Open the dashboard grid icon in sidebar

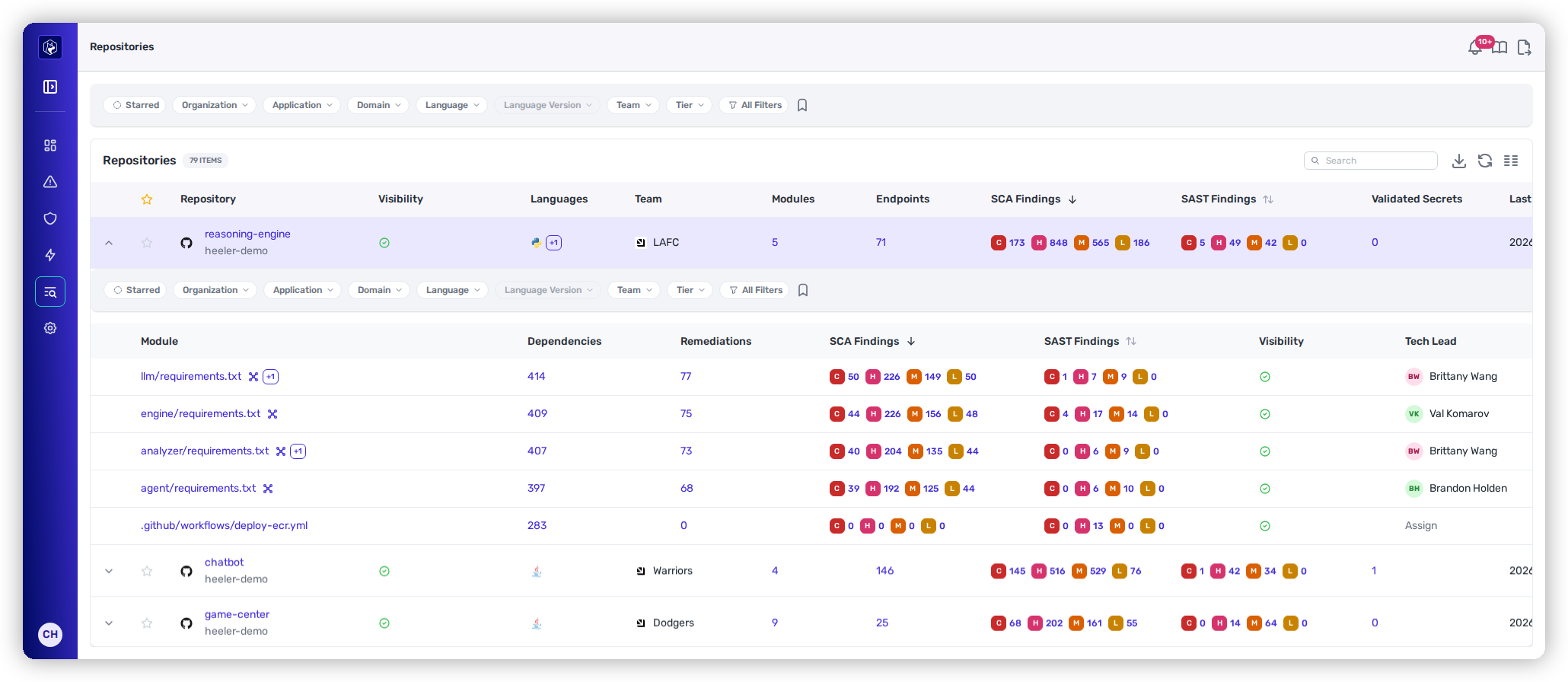(50, 145)
